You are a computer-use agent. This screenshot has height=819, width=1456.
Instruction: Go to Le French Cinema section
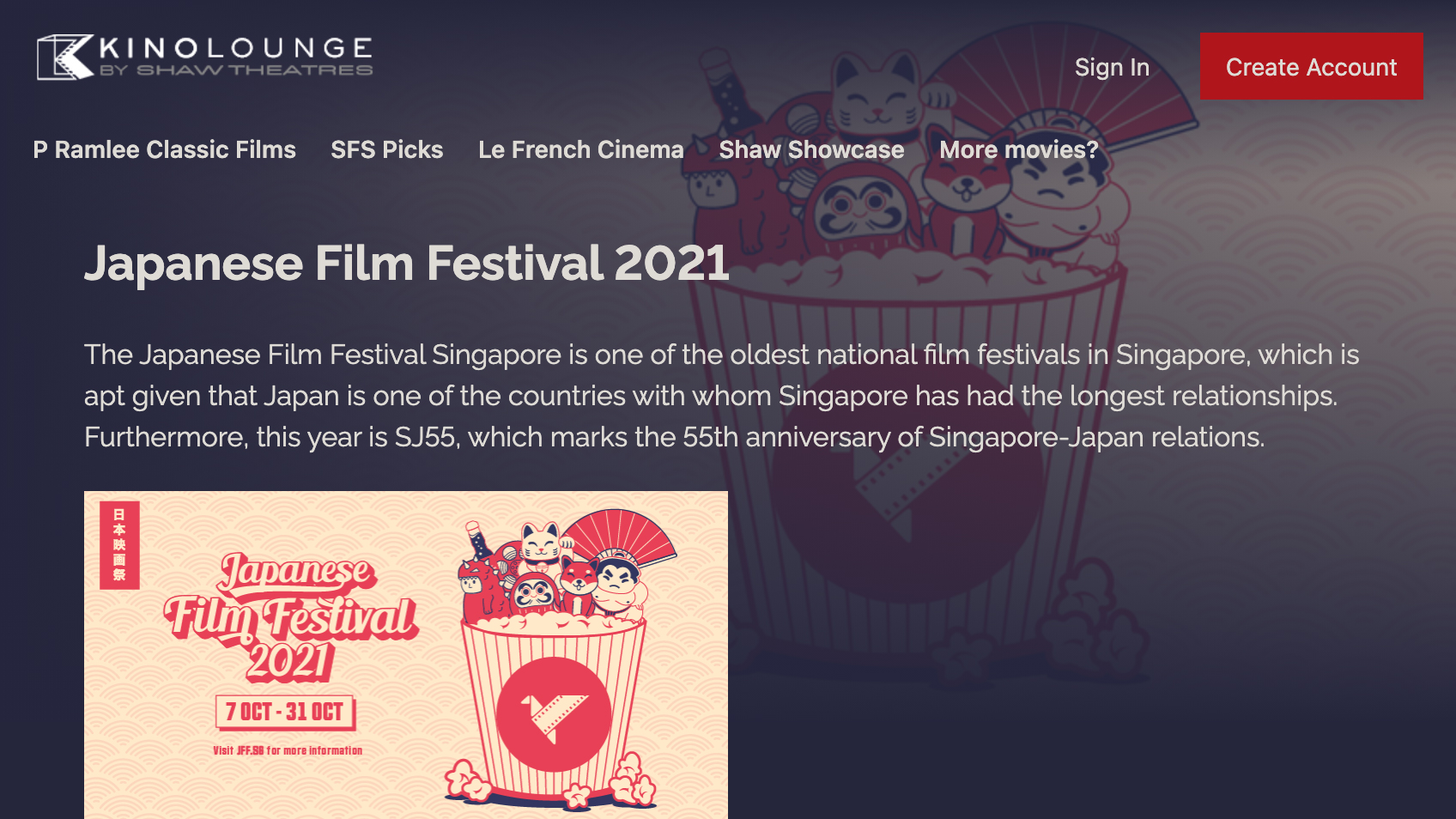pos(581,149)
